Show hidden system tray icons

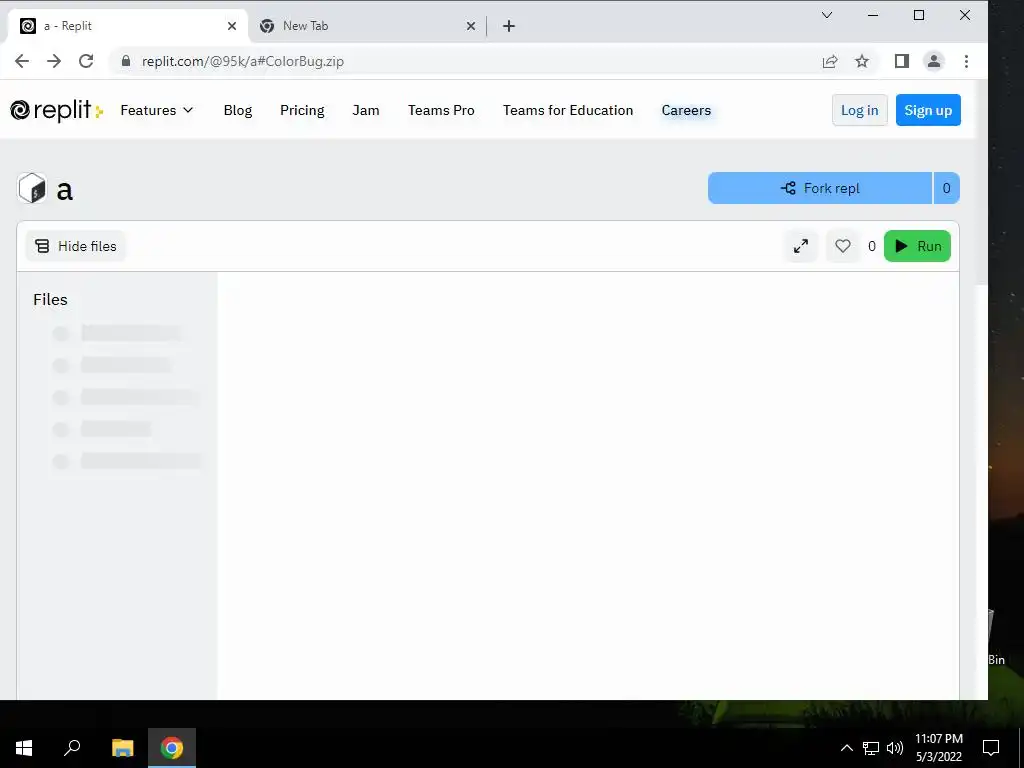click(846, 748)
